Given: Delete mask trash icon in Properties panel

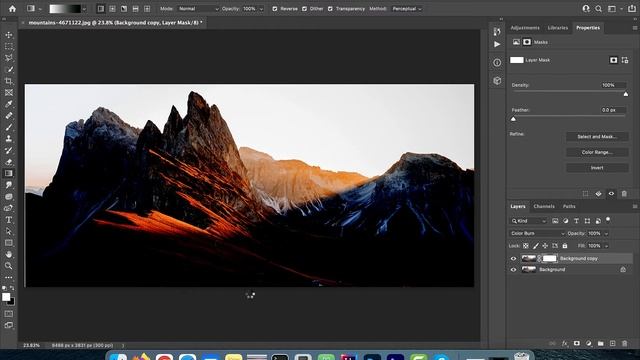Looking at the screenshot, I should tap(624, 194).
